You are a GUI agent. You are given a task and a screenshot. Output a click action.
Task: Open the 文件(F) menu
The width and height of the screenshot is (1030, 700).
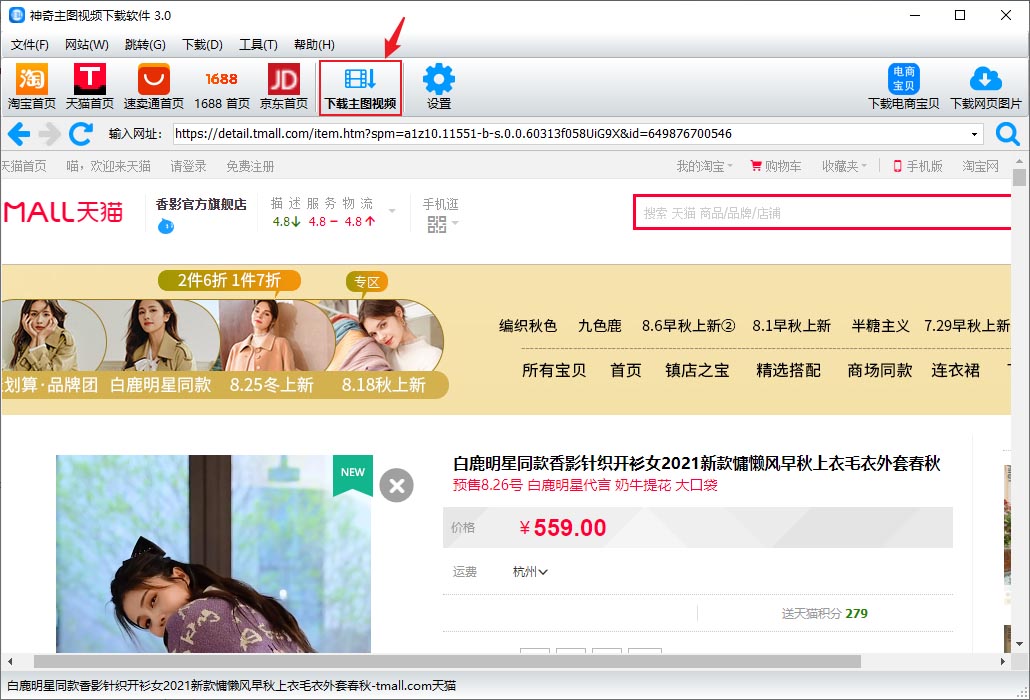coord(30,45)
